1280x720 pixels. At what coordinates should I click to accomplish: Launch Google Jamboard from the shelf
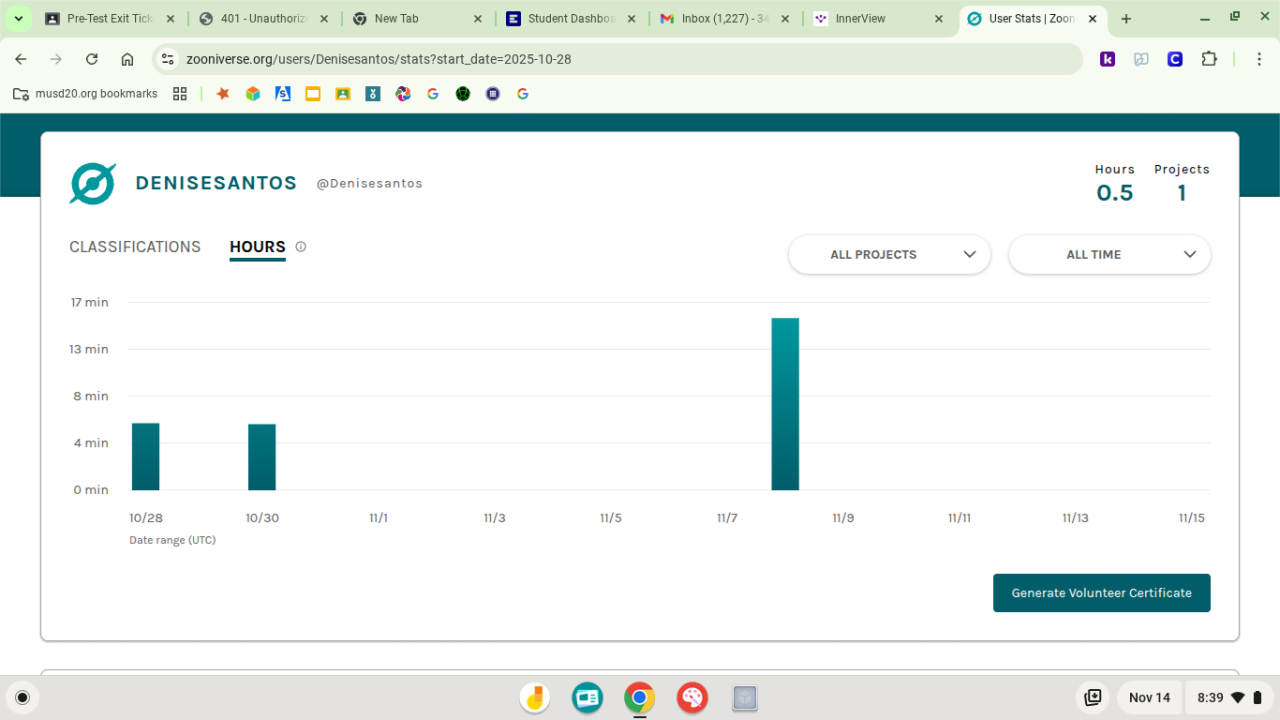point(535,697)
